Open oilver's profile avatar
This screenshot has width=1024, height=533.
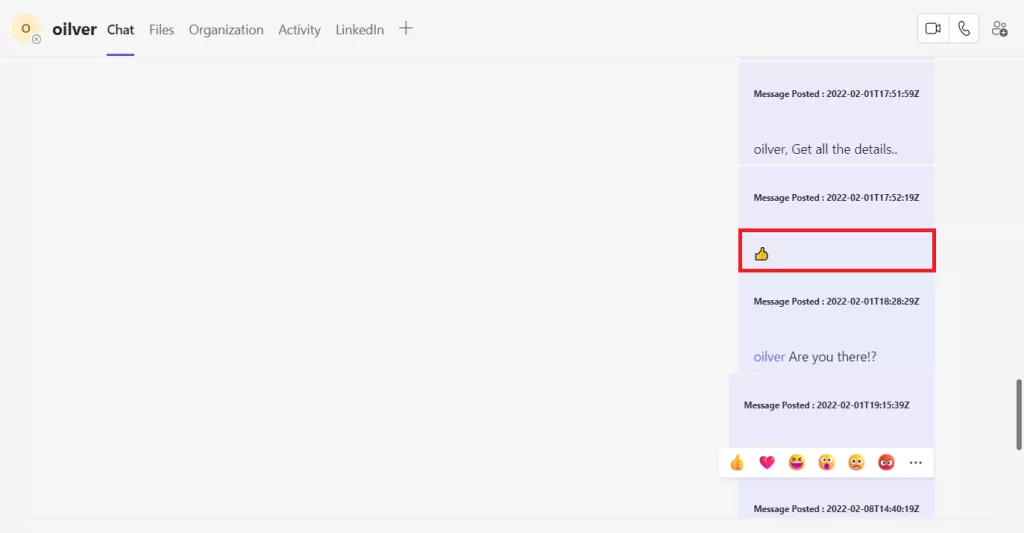pos(26,29)
